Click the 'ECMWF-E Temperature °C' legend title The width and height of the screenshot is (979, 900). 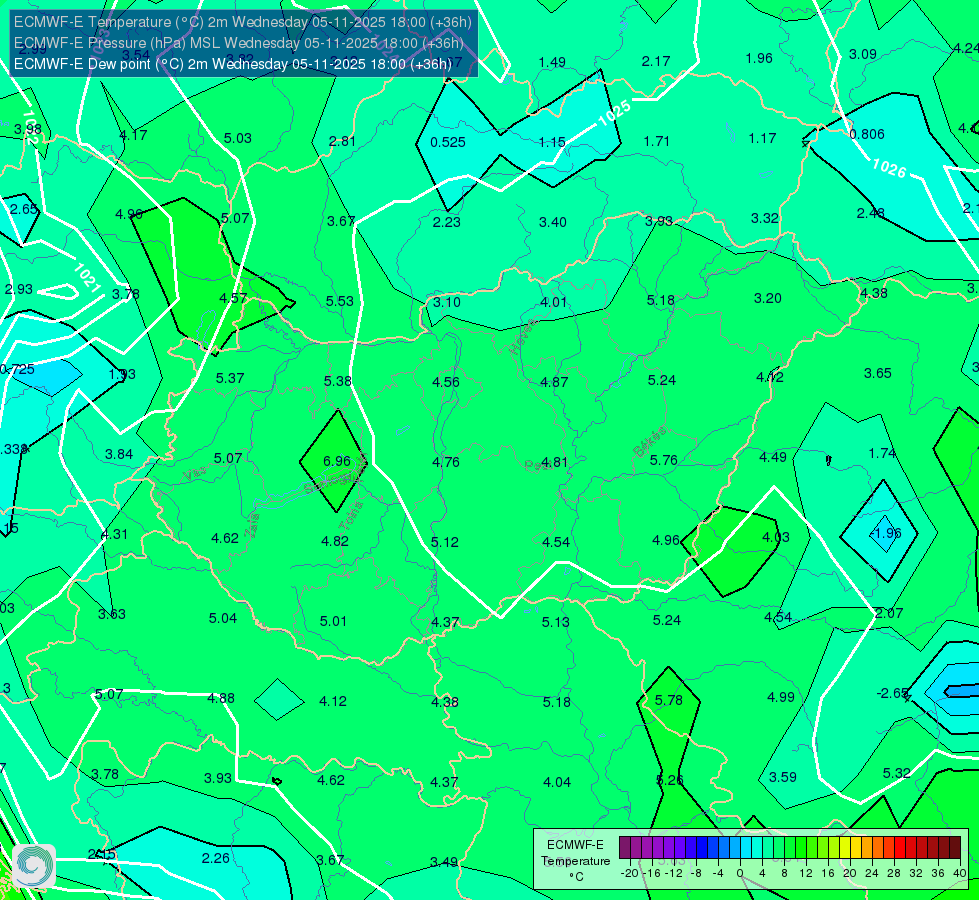pyautogui.click(x=575, y=861)
